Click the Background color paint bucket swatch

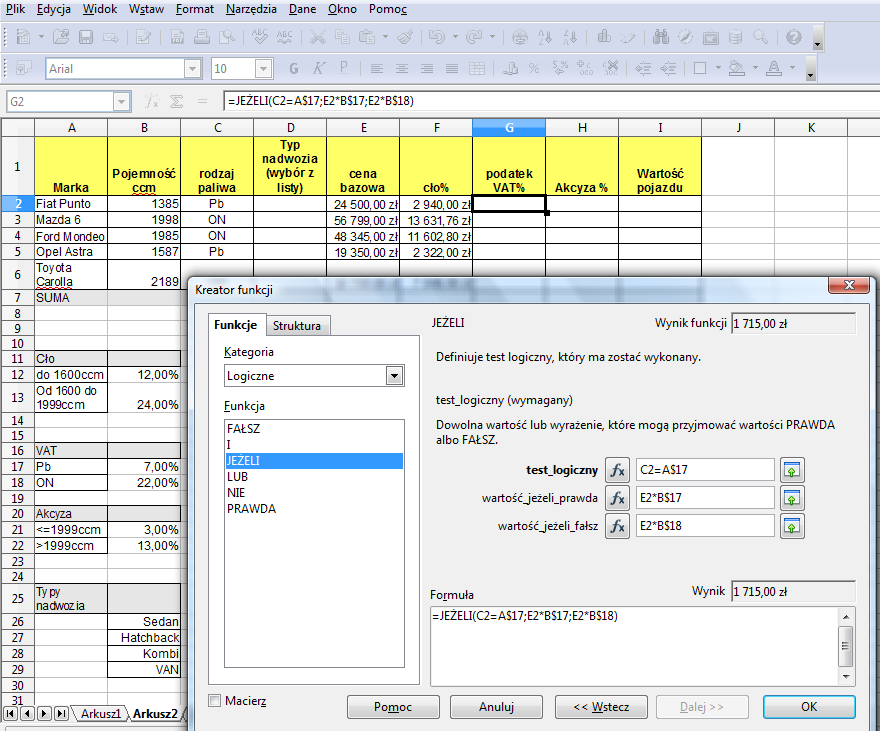click(x=736, y=68)
